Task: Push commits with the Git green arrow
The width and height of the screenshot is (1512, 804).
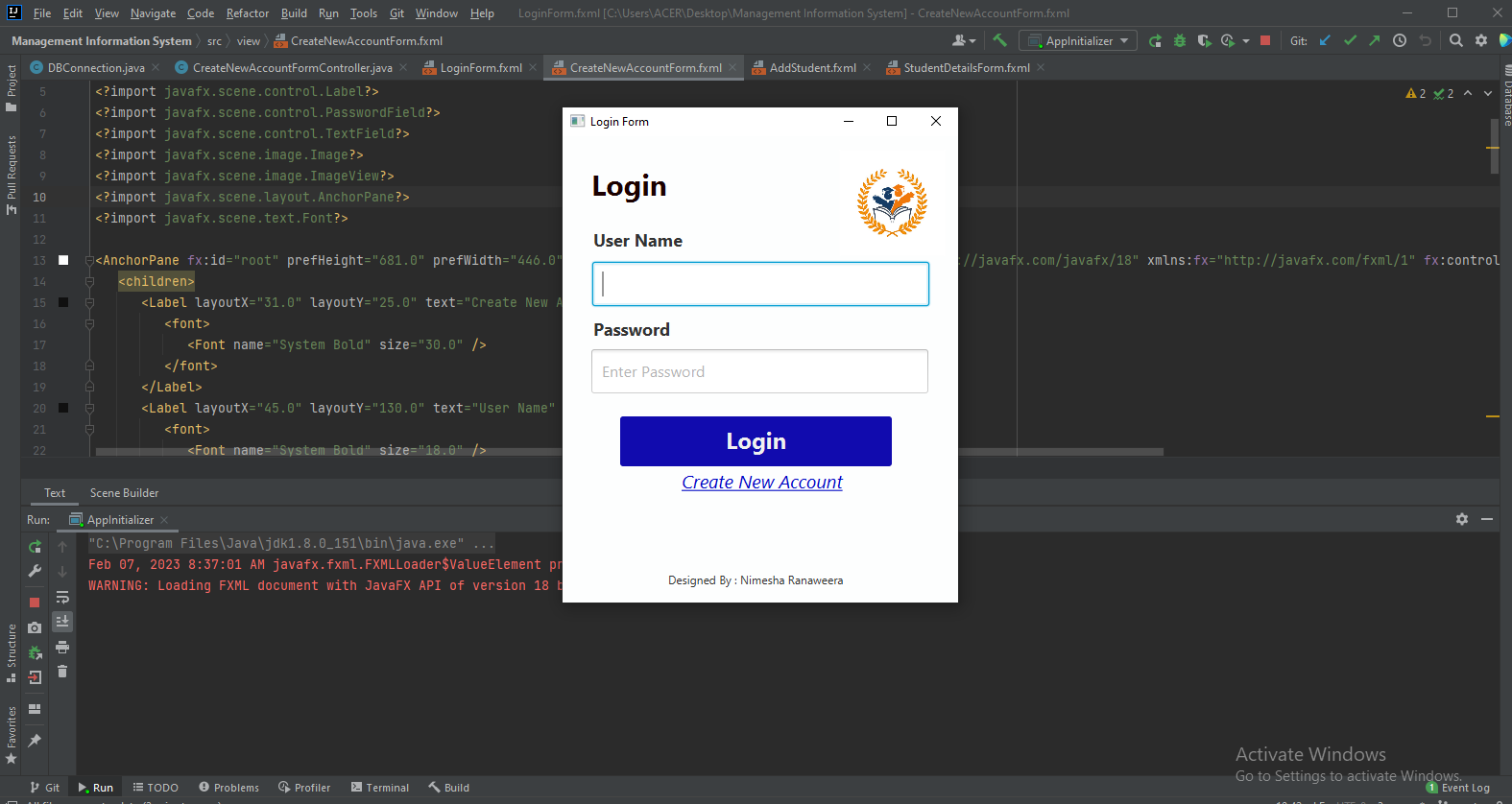Action: pos(1375,40)
